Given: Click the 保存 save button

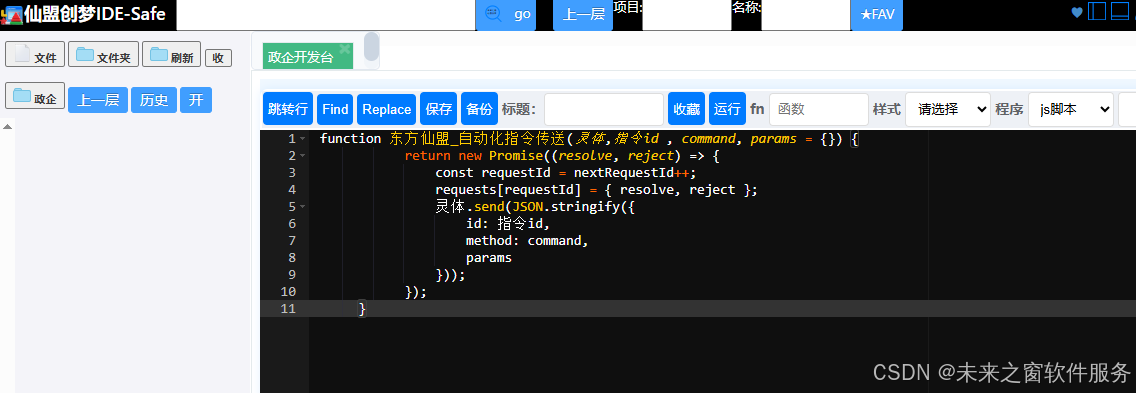Looking at the screenshot, I should coord(438,109).
